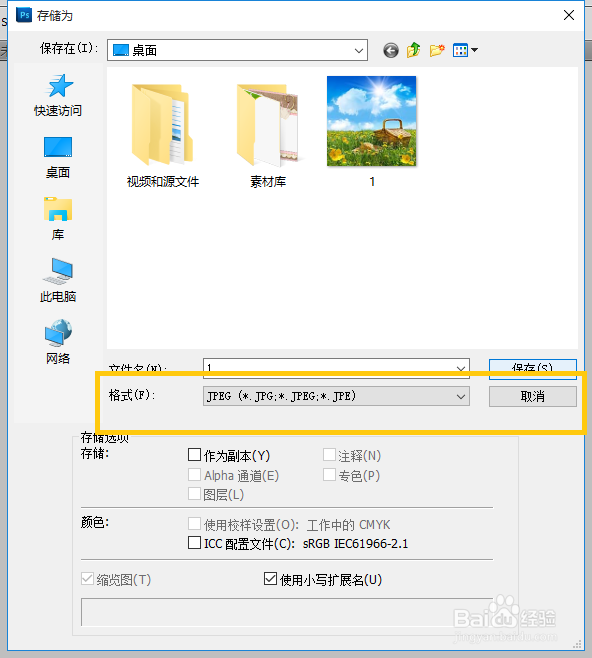Close the 存储为 dialog
592x658 pixels.
pyautogui.click(x=569, y=16)
